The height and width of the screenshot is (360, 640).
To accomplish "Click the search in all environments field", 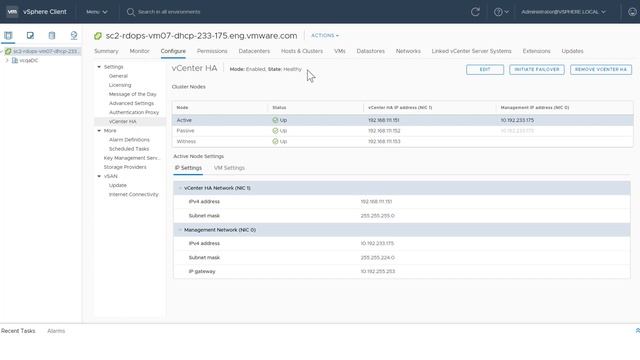I will (x=169, y=12).
